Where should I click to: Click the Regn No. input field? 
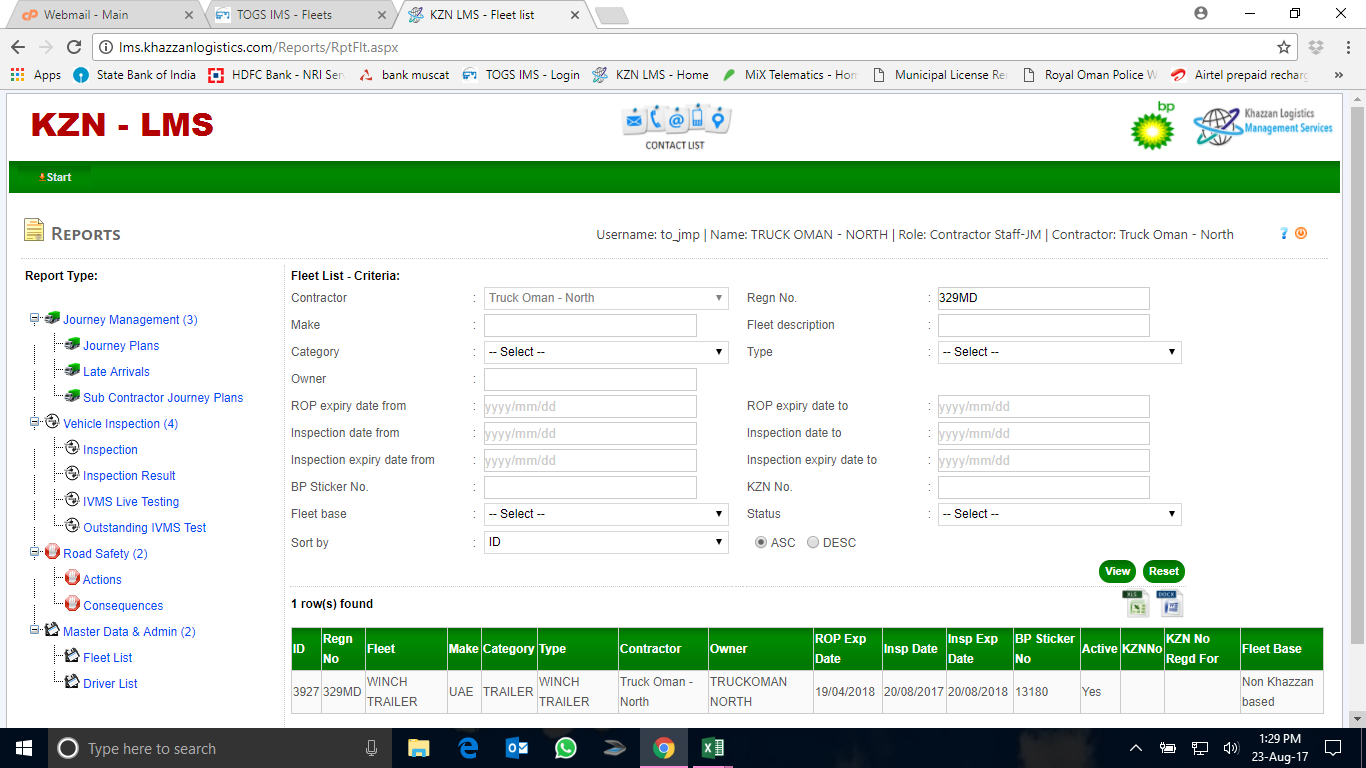pos(1043,298)
